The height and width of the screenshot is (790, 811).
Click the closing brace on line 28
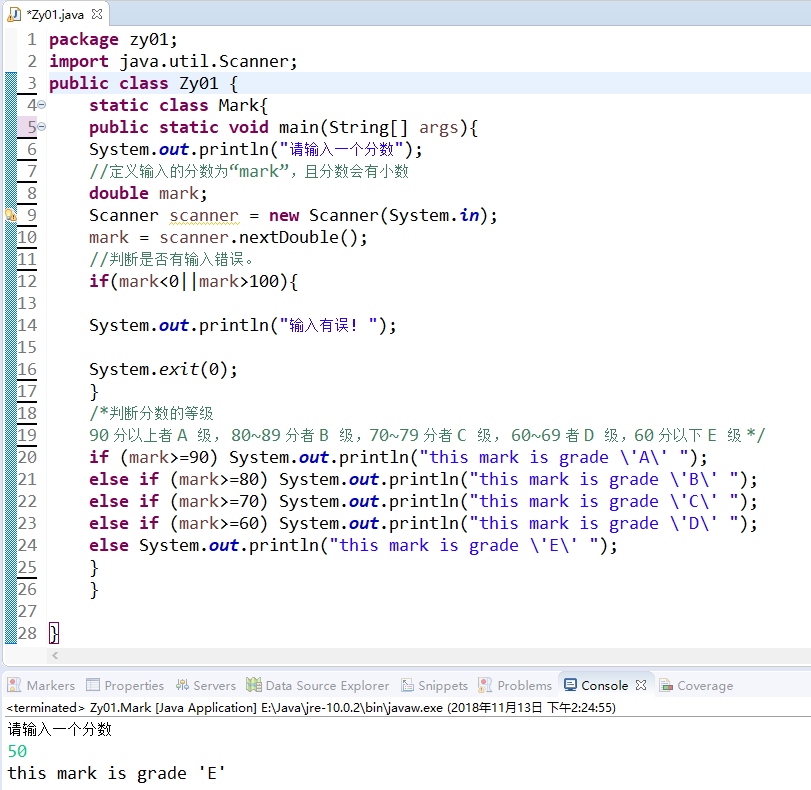coord(54,633)
